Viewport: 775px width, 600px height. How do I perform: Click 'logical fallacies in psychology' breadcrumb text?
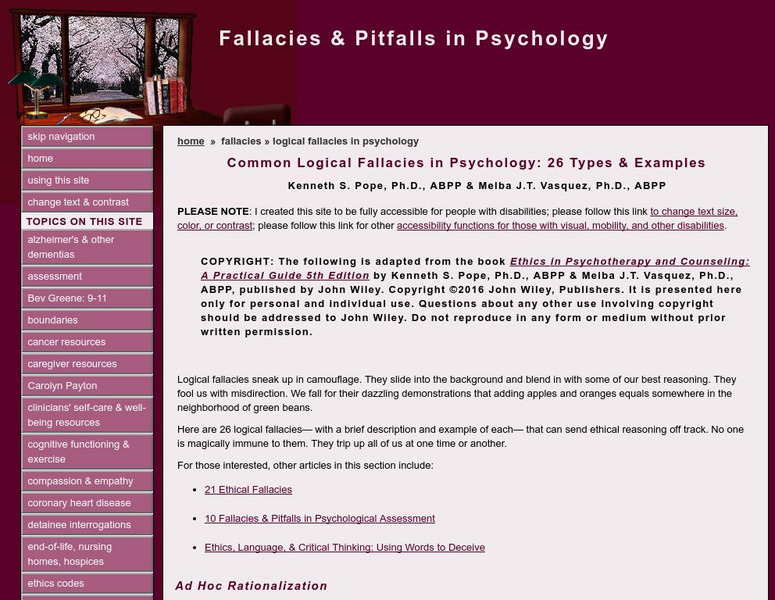(345, 141)
